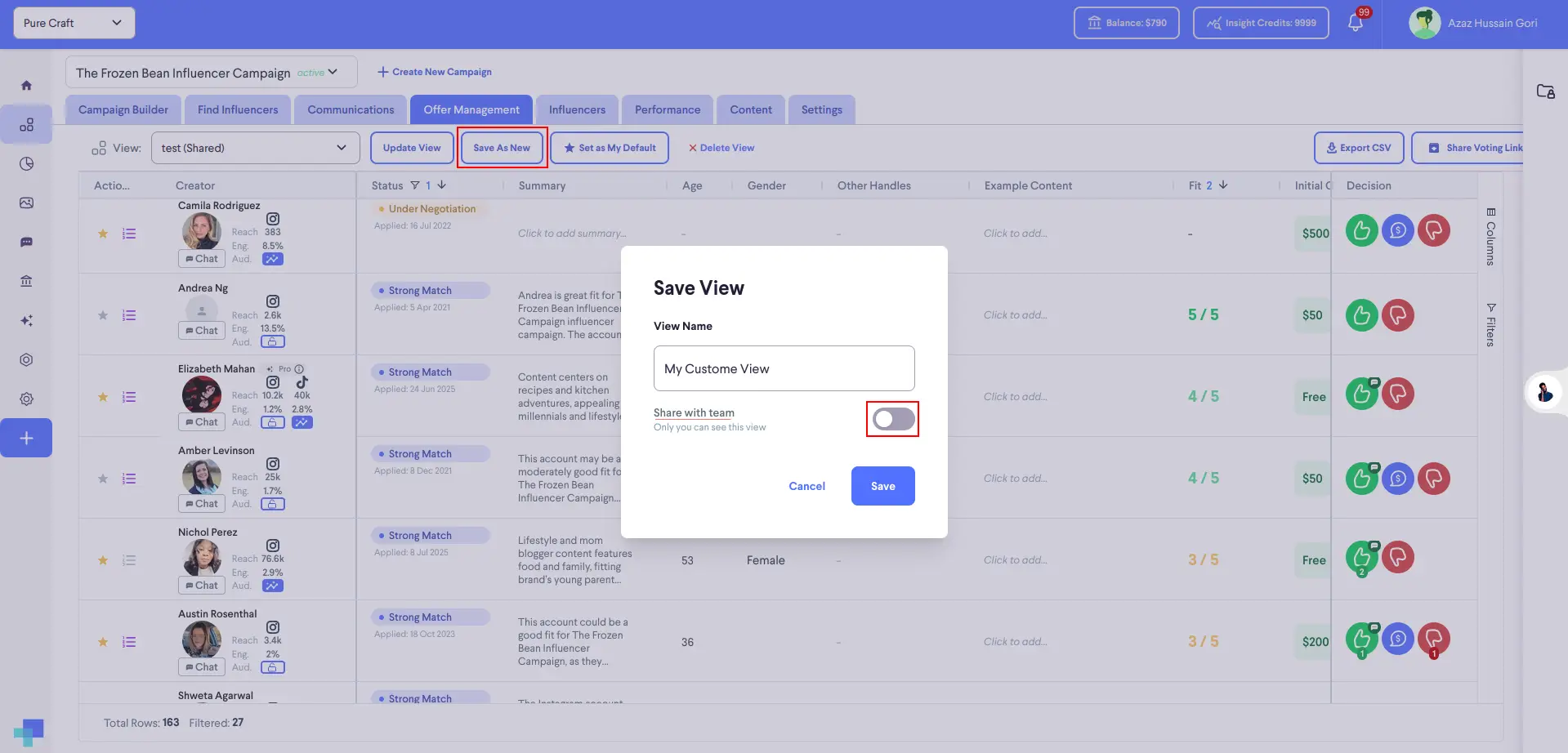Switch to the Campaign Builder tab

[123, 109]
